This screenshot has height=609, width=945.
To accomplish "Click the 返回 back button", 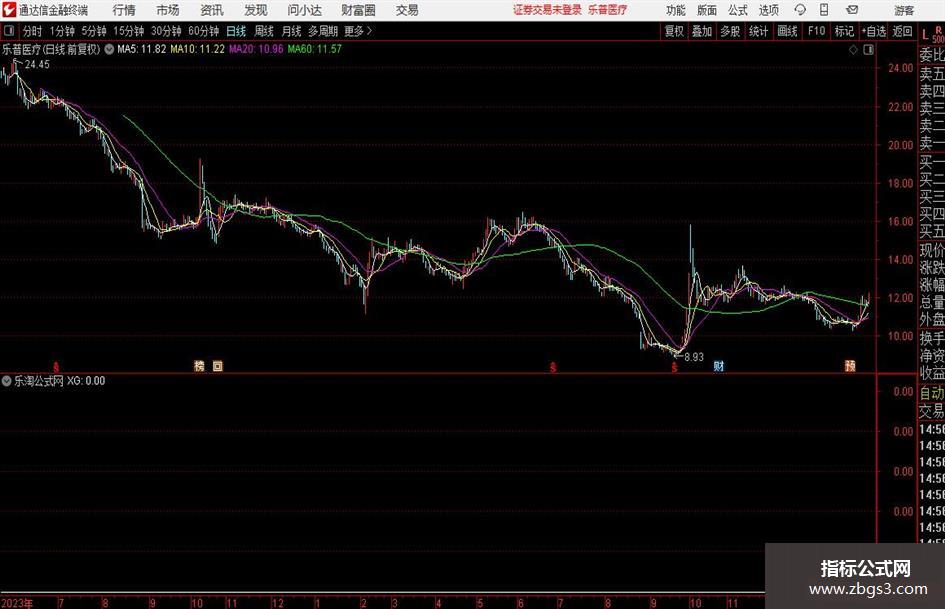I will 902,31.
